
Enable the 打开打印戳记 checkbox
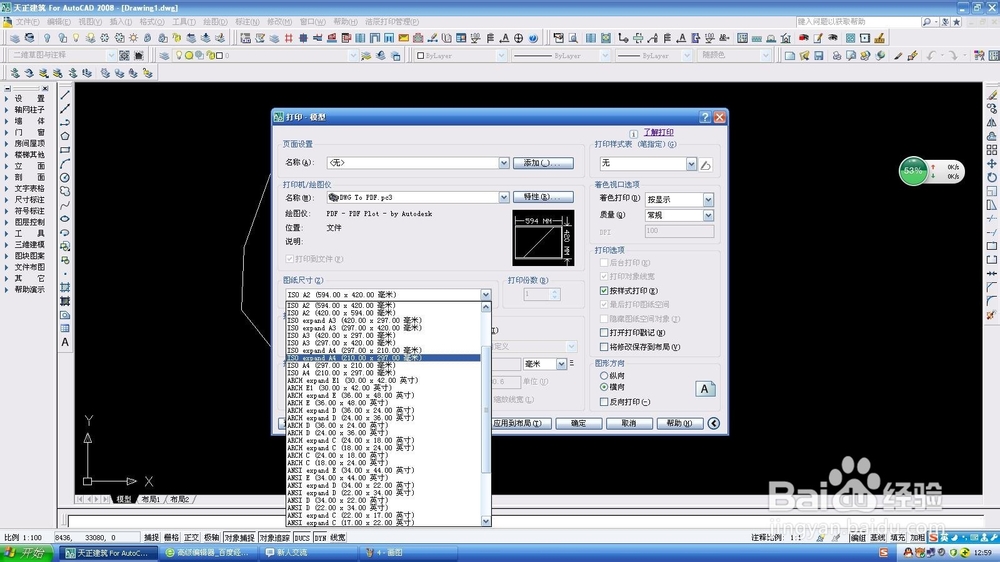pyautogui.click(x=604, y=332)
